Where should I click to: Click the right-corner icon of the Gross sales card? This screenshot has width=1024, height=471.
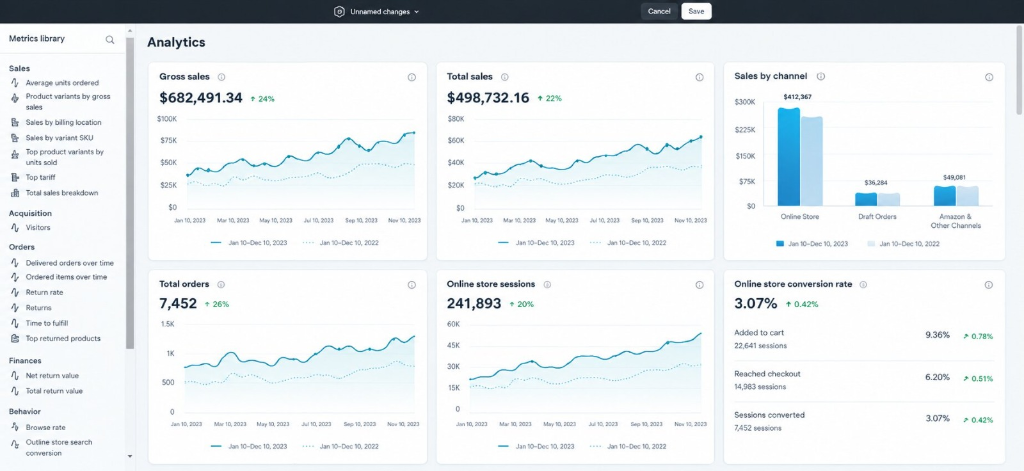point(411,77)
